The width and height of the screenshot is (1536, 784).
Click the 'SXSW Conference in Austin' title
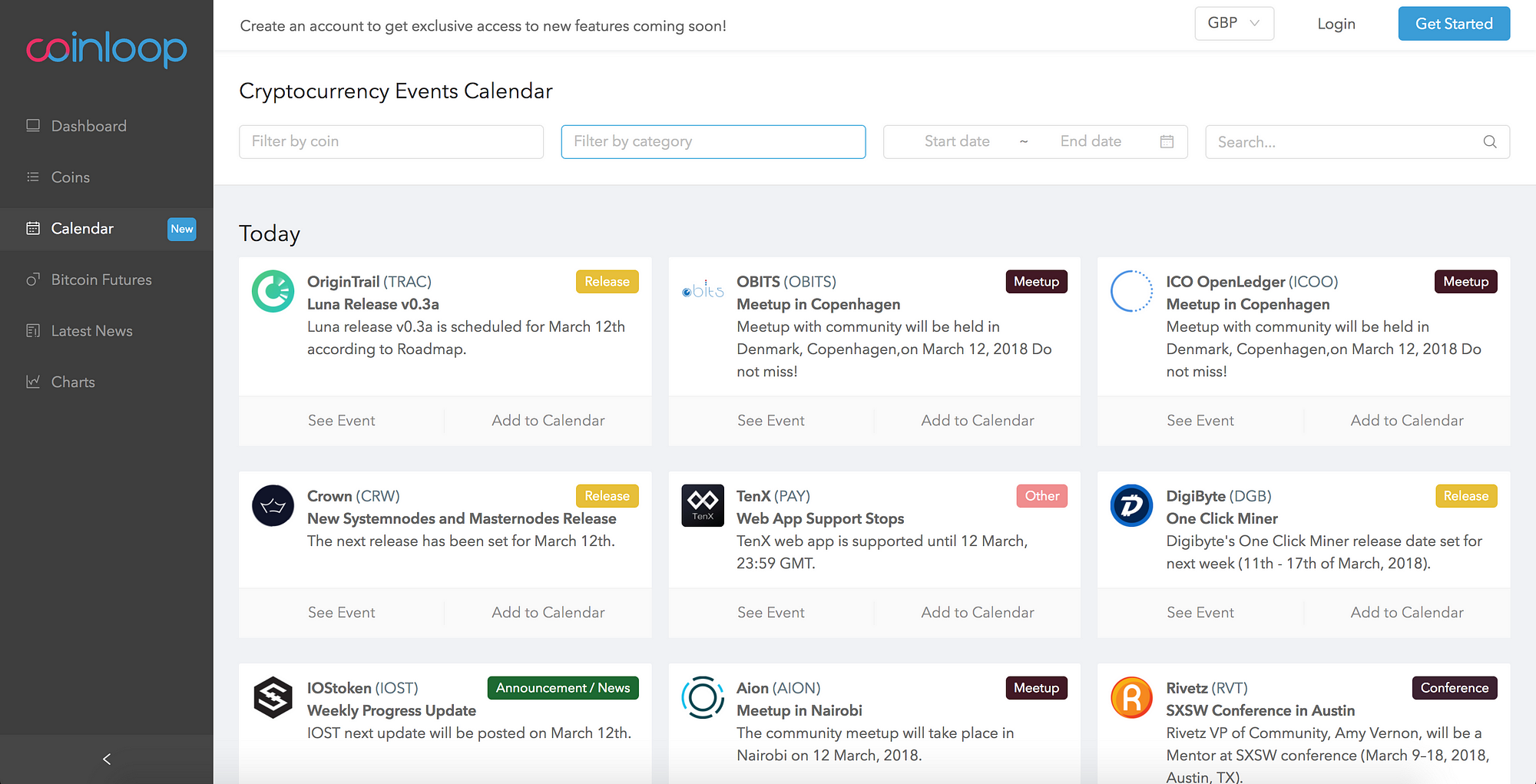[x=1260, y=710]
